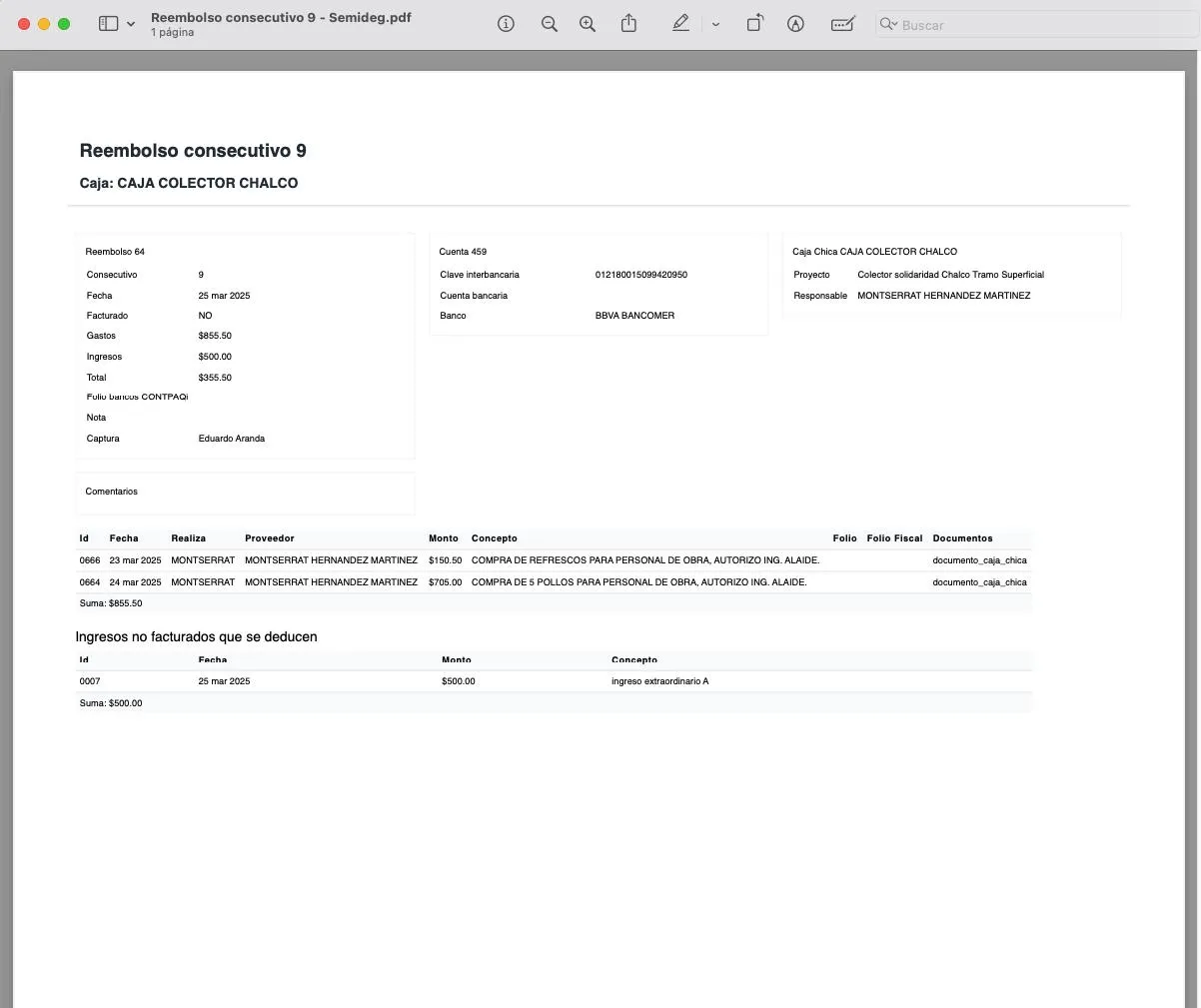Show the document inspector info
The image size is (1201, 1008).
coord(506,24)
